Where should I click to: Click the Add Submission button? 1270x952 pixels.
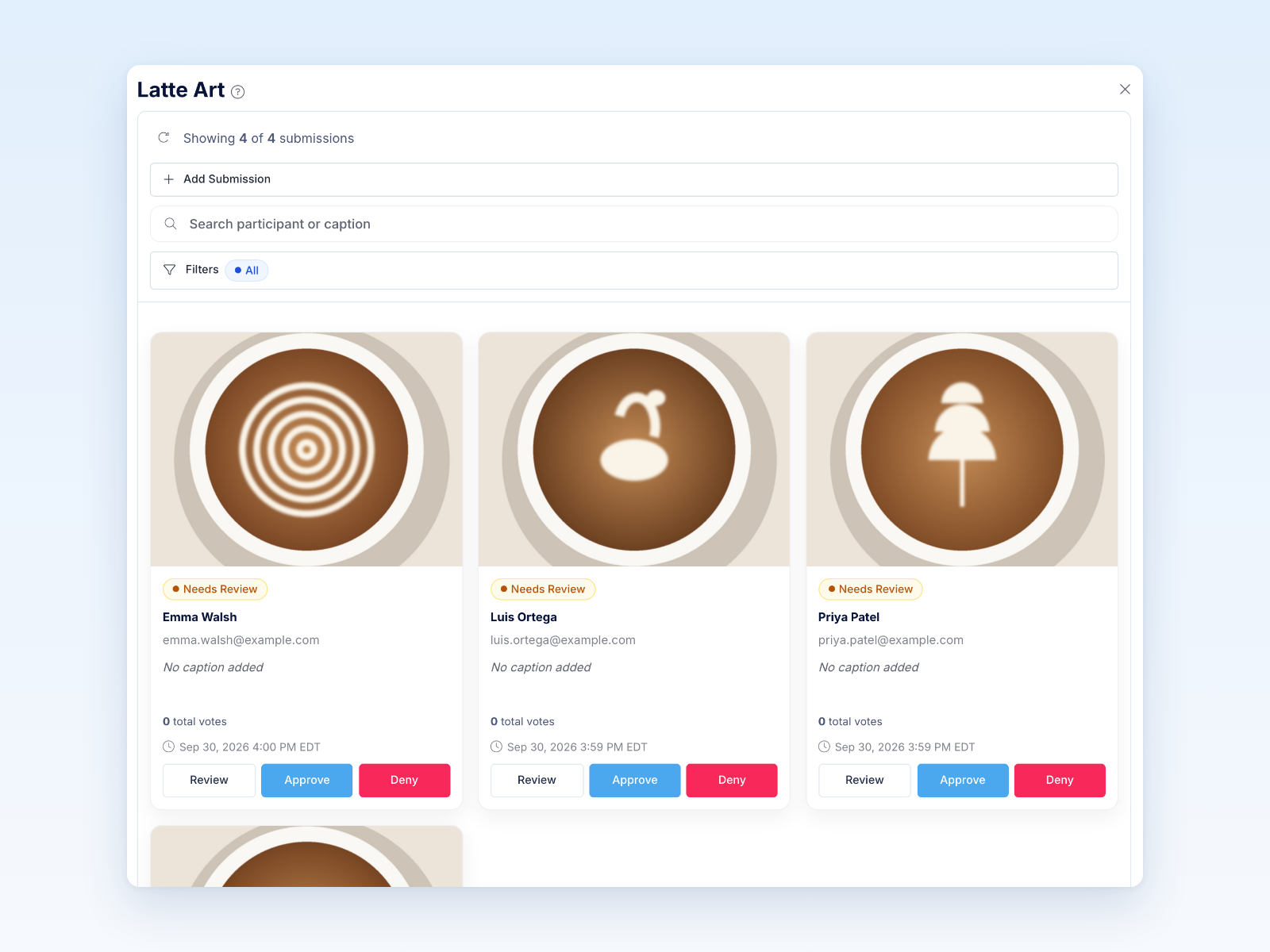click(x=634, y=179)
